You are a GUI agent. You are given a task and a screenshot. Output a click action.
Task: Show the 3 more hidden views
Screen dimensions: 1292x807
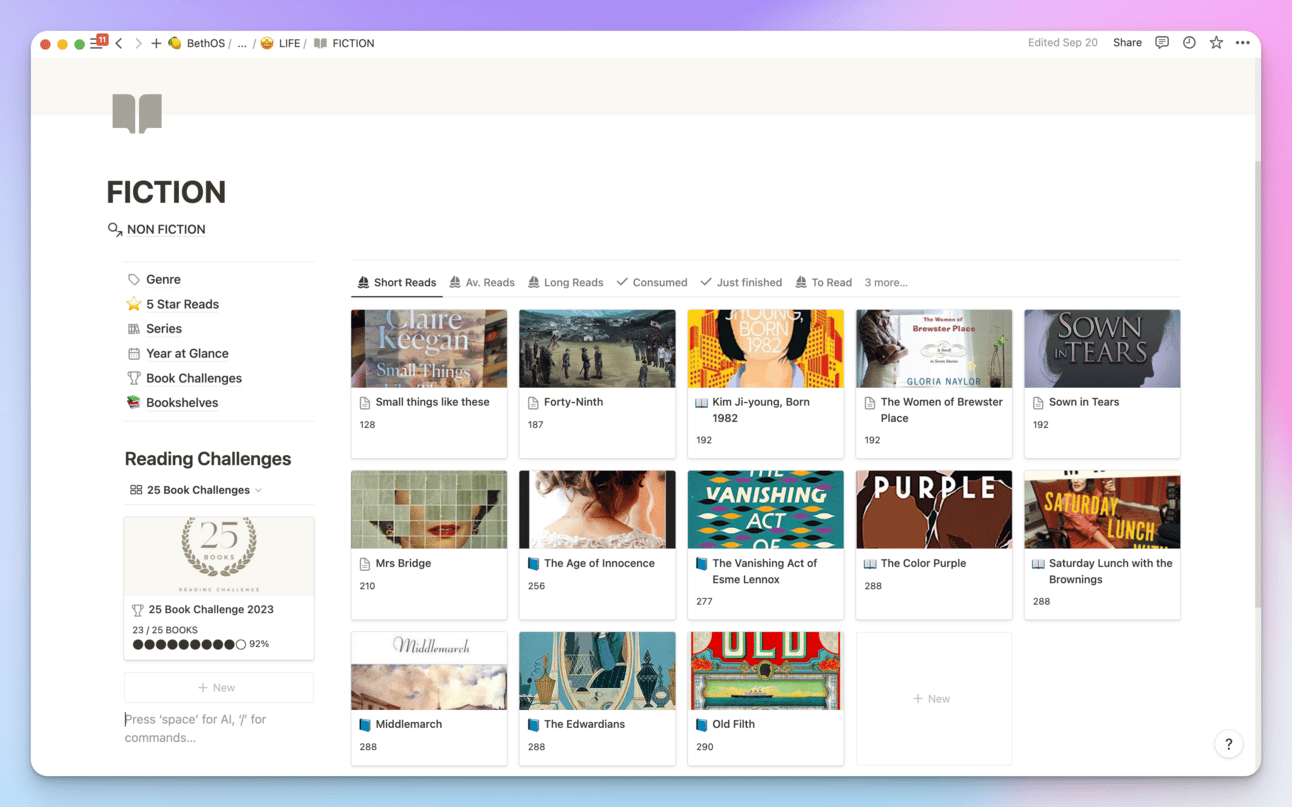pyautogui.click(x=886, y=283)
